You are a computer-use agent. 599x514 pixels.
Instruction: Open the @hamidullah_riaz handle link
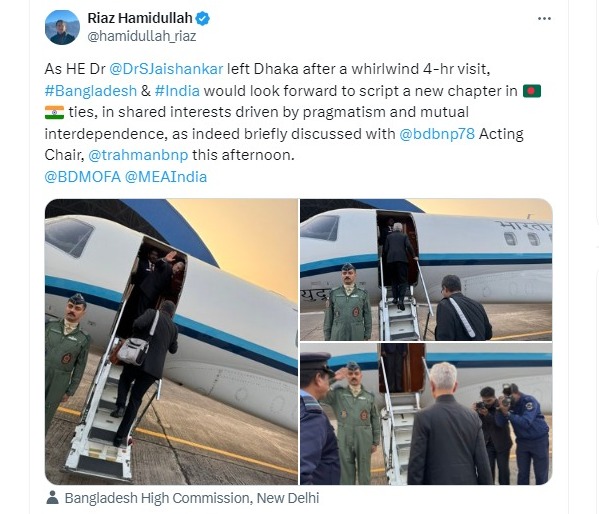click(x=142, y=36)
